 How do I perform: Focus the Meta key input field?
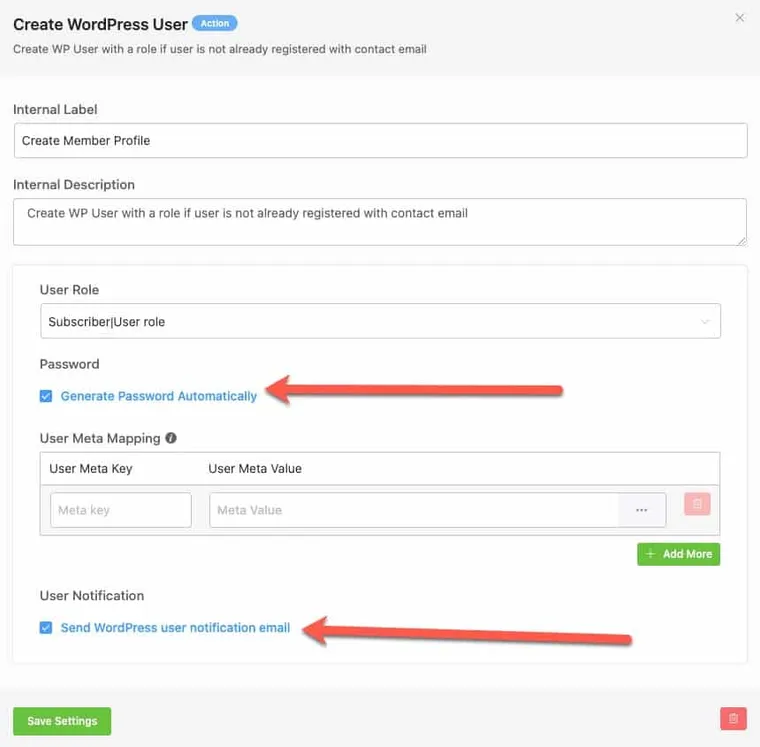[x=121, y=510]
